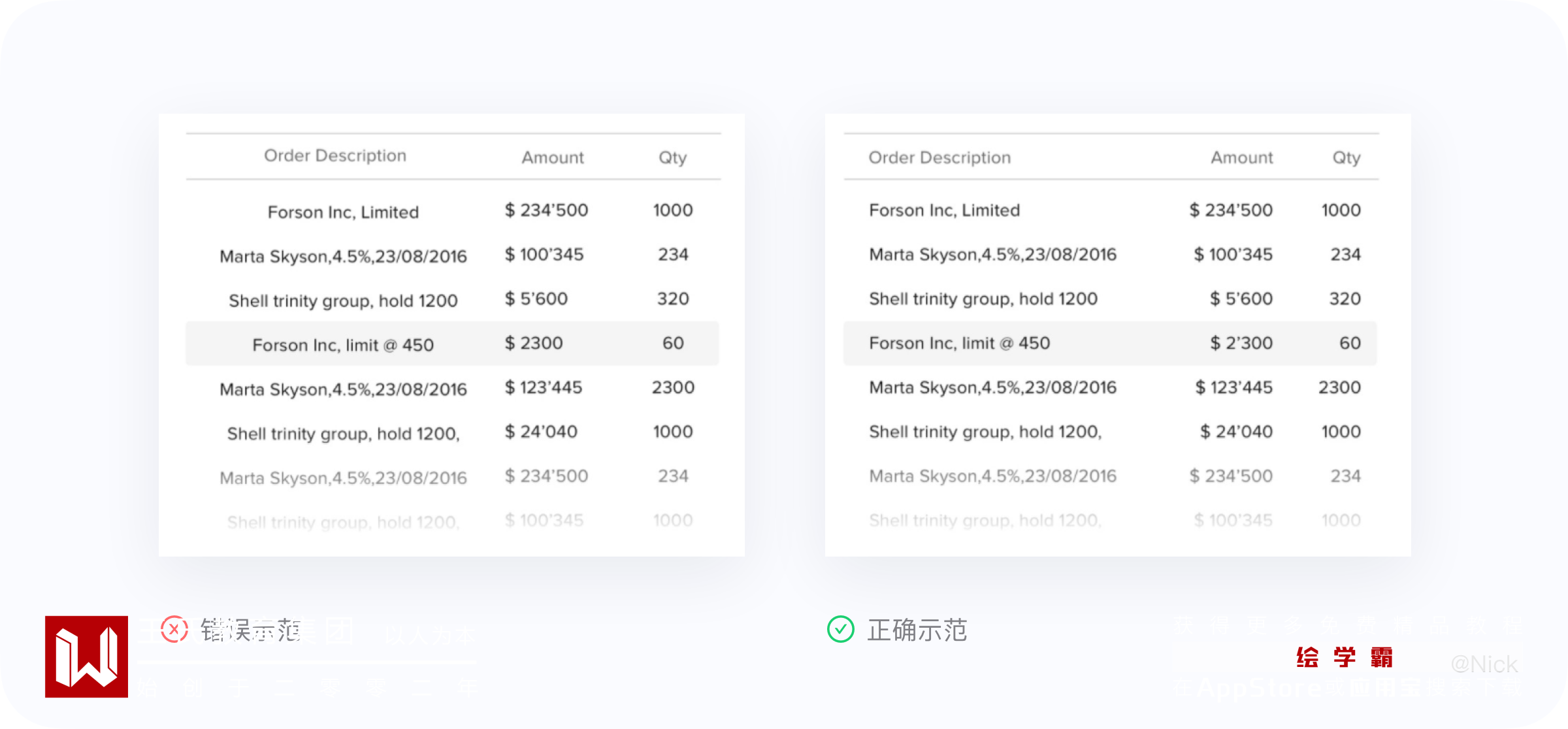
Task: Select the Order Description header in left table
Action: coord(335,155)
